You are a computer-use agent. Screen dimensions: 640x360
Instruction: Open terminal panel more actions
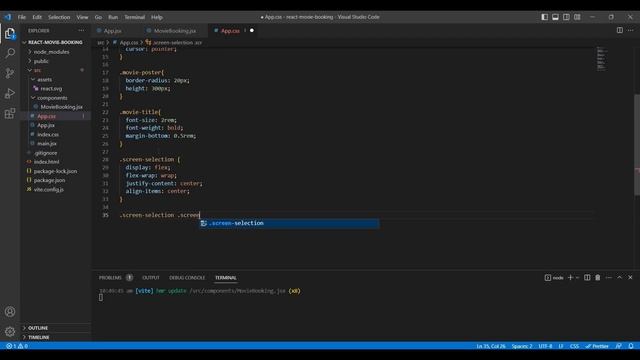(609, 278)
